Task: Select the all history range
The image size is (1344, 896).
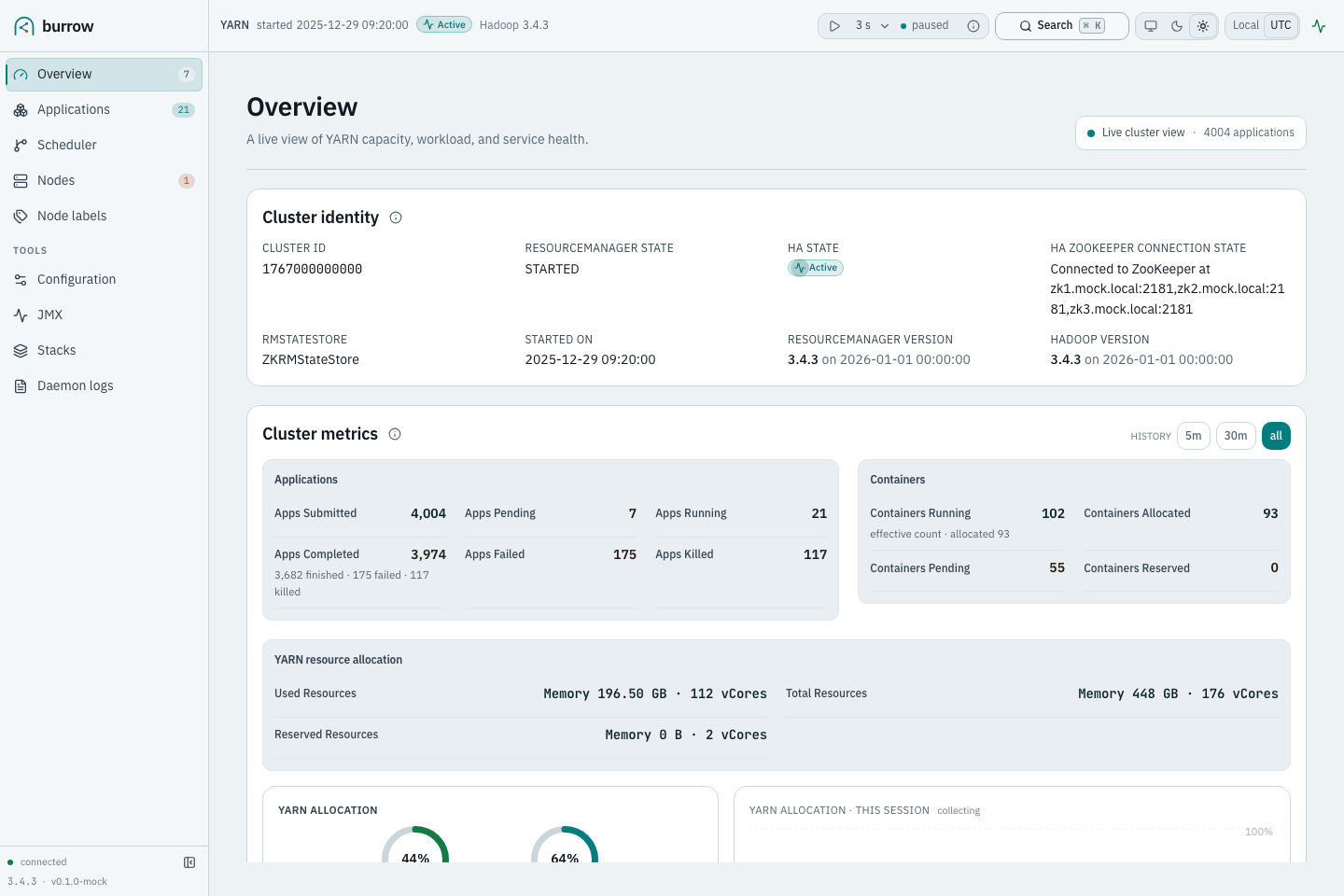Action: pyautogui.click(x=1276, y=436)
